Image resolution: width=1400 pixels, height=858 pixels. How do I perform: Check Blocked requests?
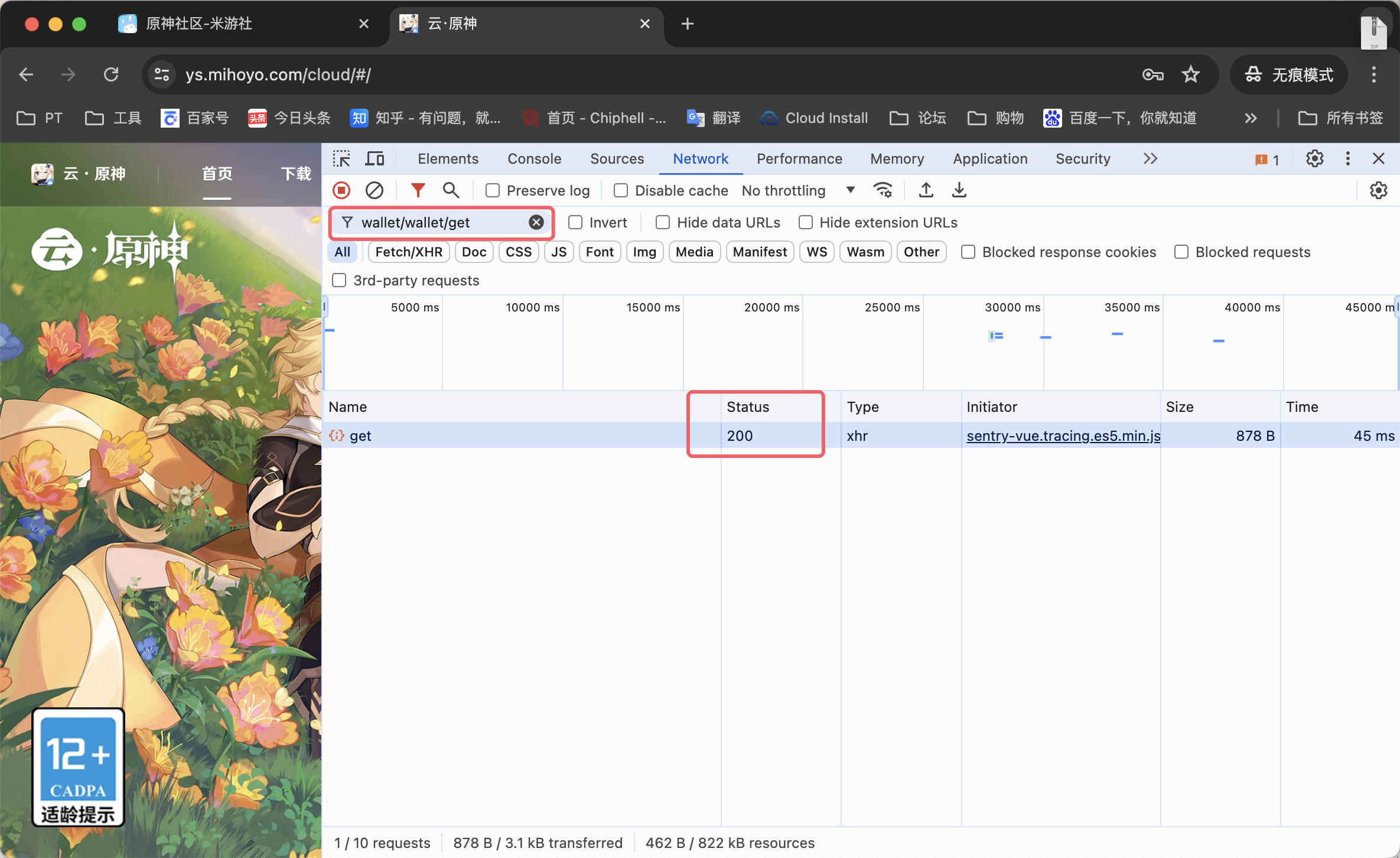point(1181,252)
